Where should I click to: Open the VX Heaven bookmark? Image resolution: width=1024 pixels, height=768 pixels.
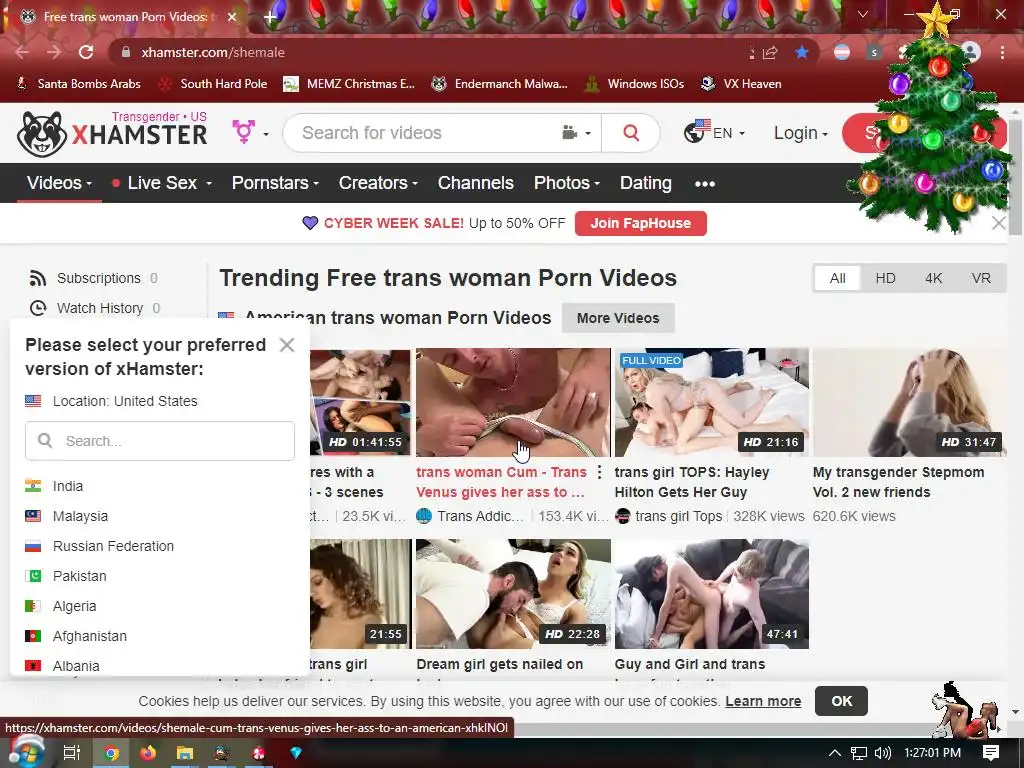click(741, 84)
